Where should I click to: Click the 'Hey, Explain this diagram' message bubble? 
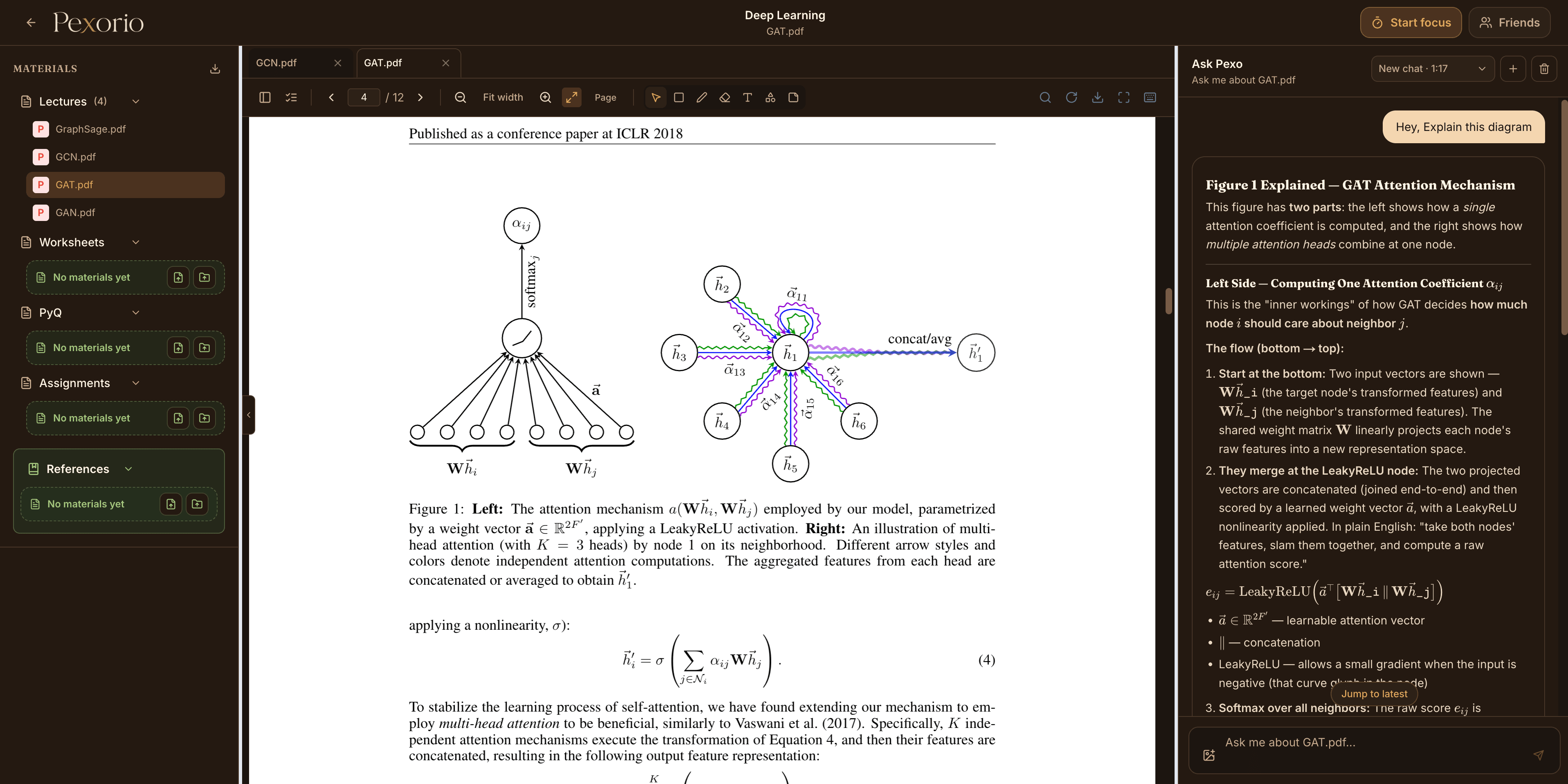coord(1463,127)
